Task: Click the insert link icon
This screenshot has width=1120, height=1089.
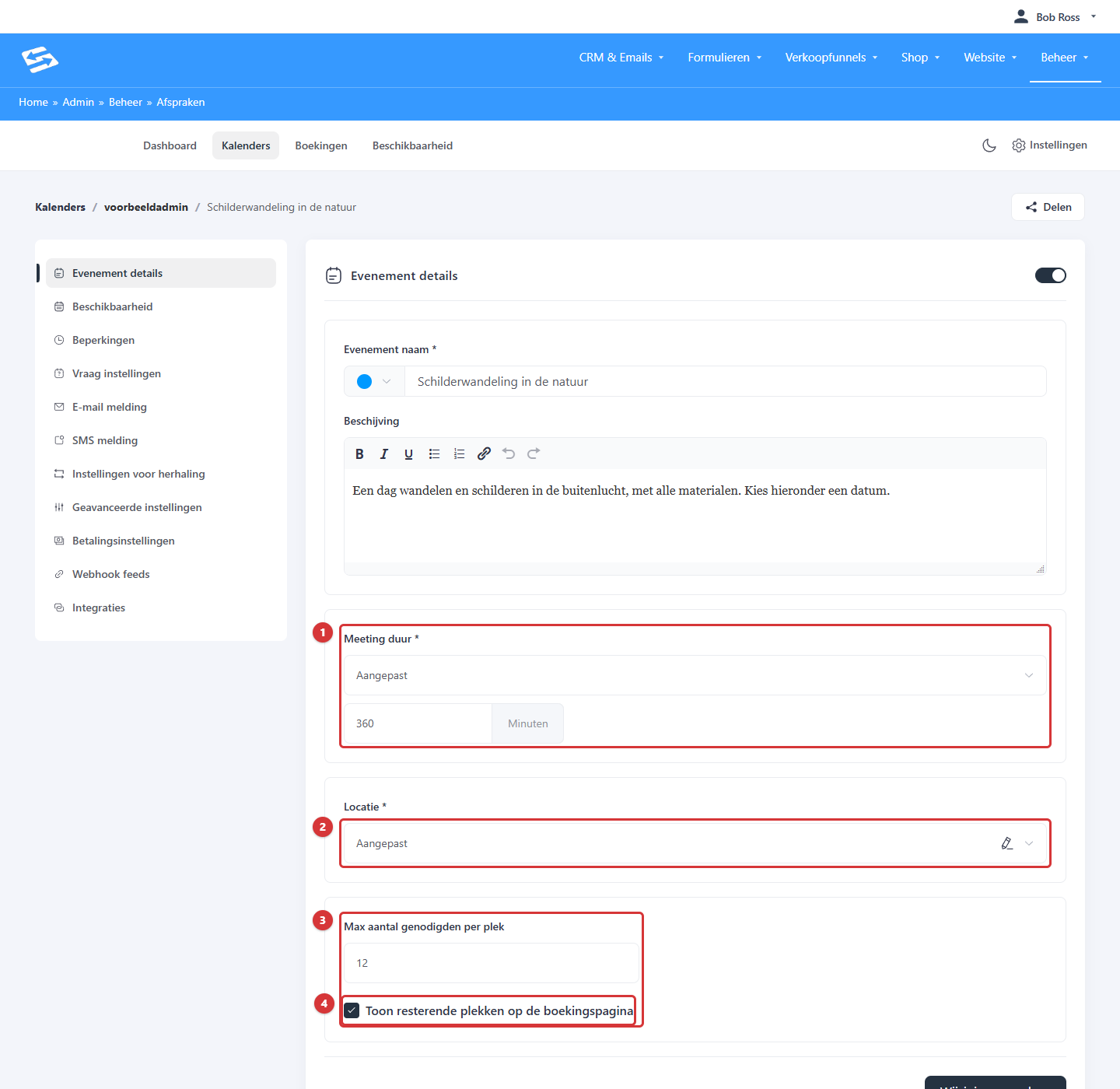Action: (484, 453)
